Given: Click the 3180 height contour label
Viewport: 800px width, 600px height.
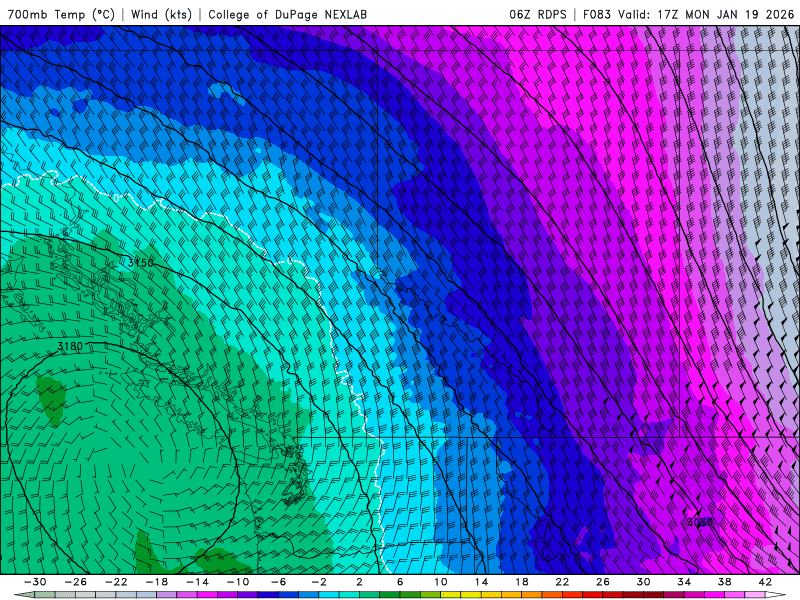Looking at the screenshot, I should (70, 346).
